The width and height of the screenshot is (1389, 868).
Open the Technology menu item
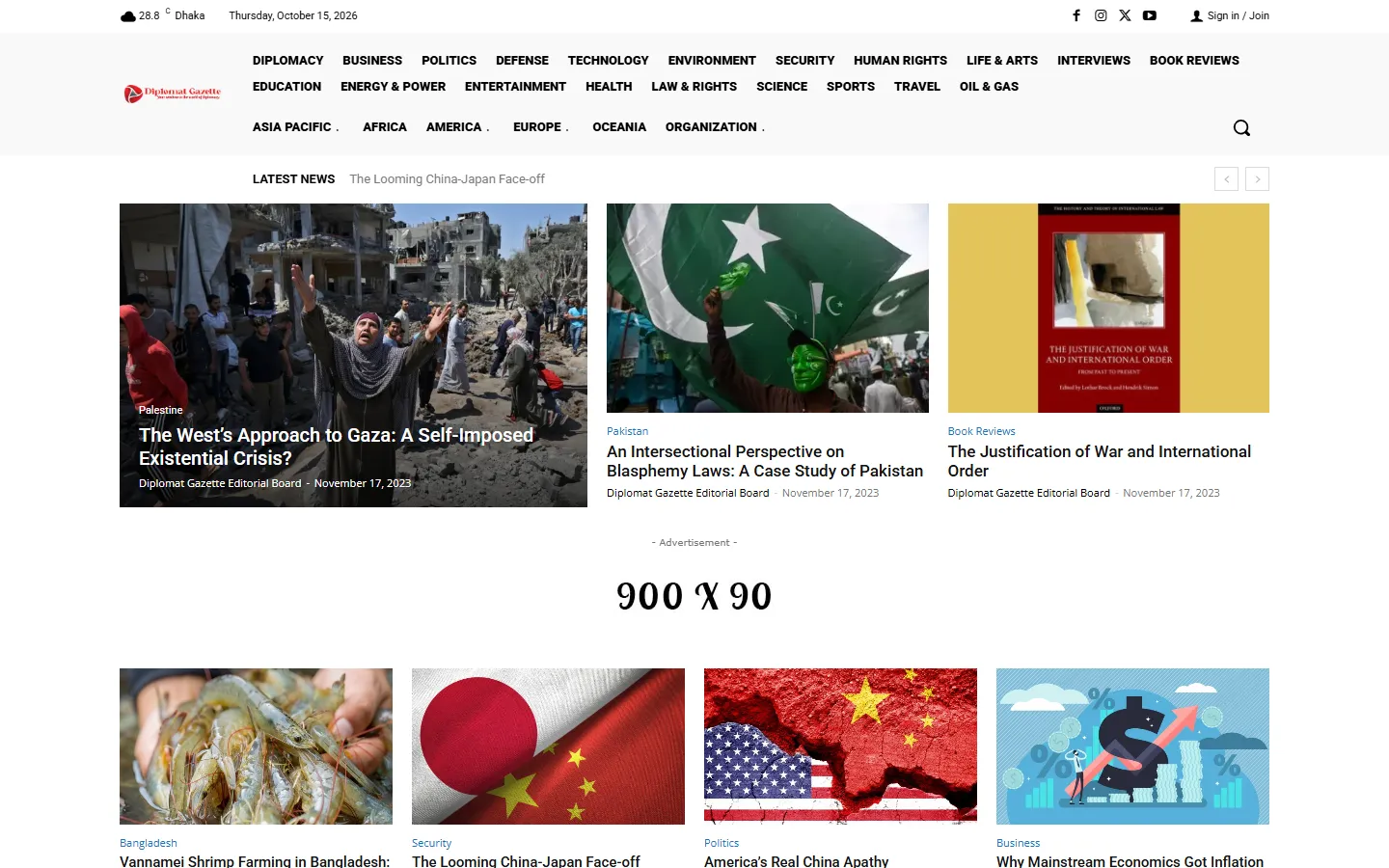608,60
